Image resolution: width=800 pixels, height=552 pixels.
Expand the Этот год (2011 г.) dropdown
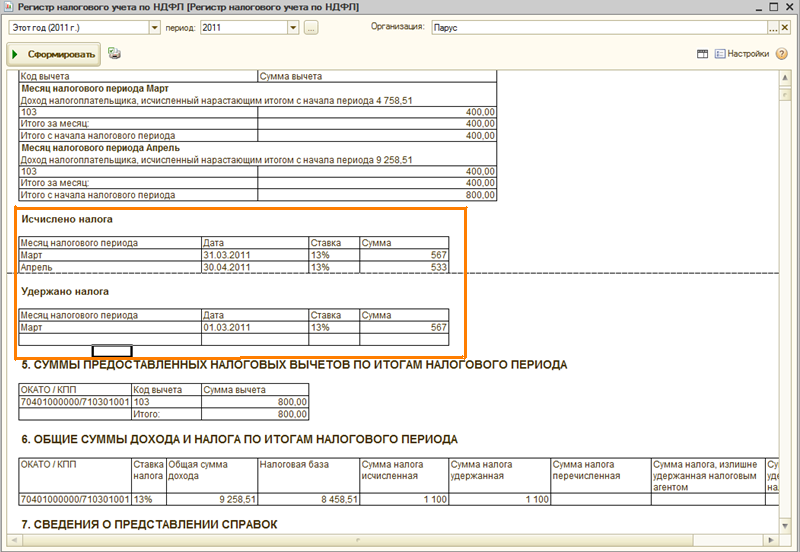click(155, 28)
